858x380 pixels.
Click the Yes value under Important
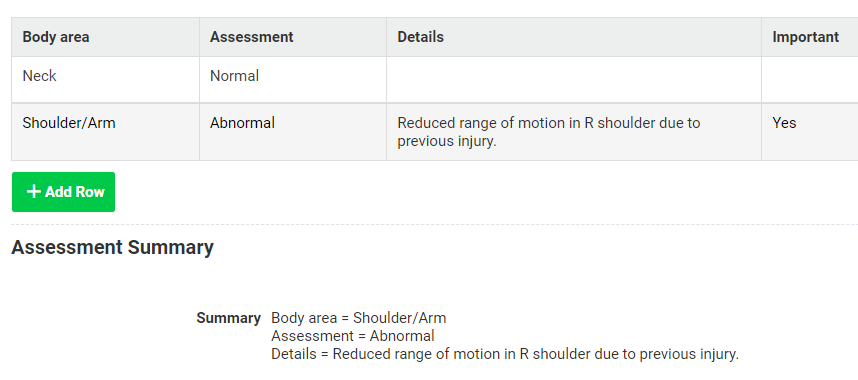(x=784, y=123)
